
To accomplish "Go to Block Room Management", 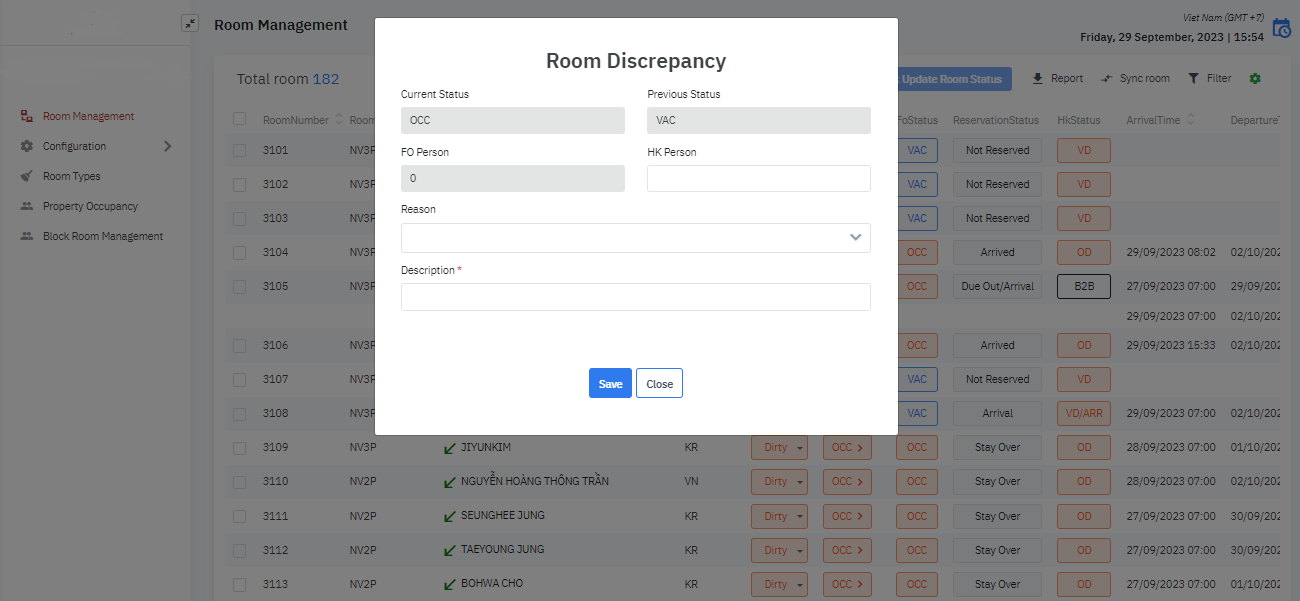I will 102,236.
